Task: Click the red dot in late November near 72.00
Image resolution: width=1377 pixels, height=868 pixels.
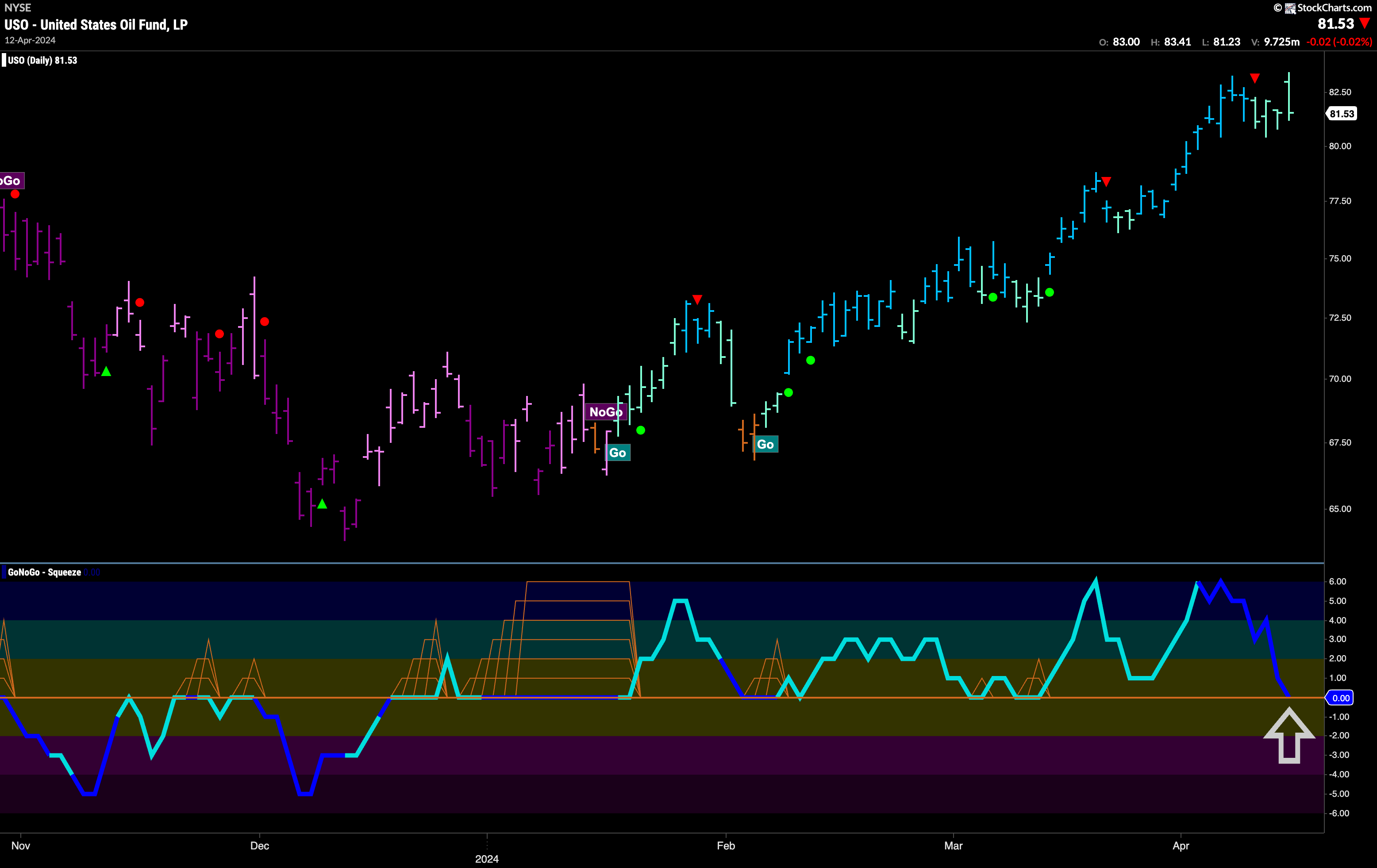Action: 219,334
